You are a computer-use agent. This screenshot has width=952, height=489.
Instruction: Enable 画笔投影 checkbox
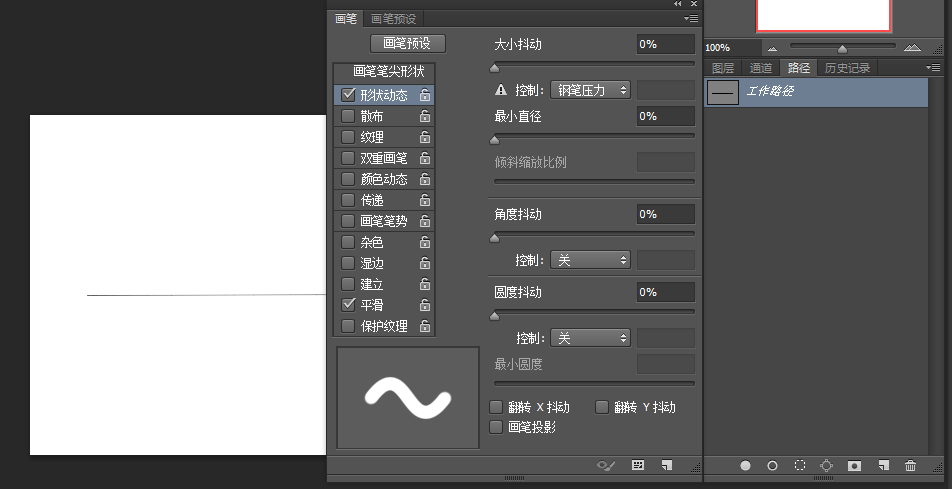point(496,427)
